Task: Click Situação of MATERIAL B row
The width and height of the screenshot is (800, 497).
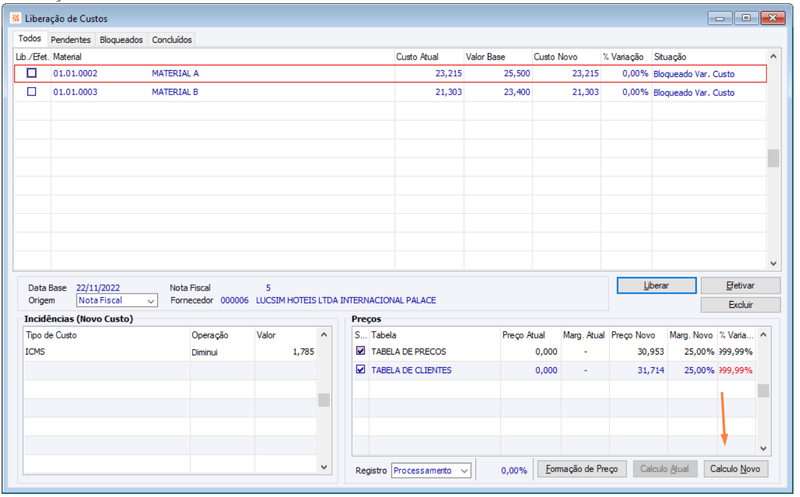Action: point(694,93)
